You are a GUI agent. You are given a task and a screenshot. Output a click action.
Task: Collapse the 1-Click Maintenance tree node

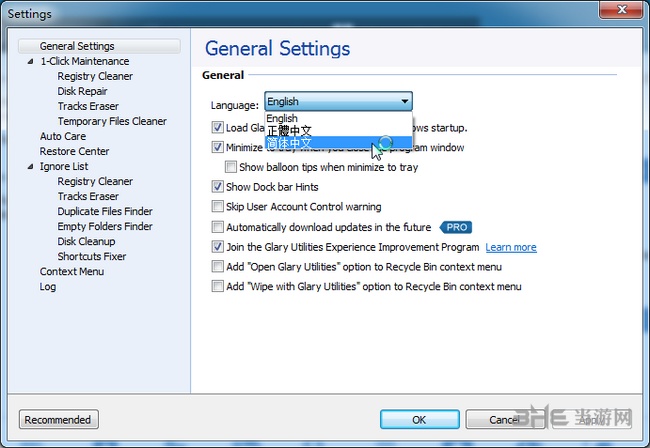coord(30,61)
